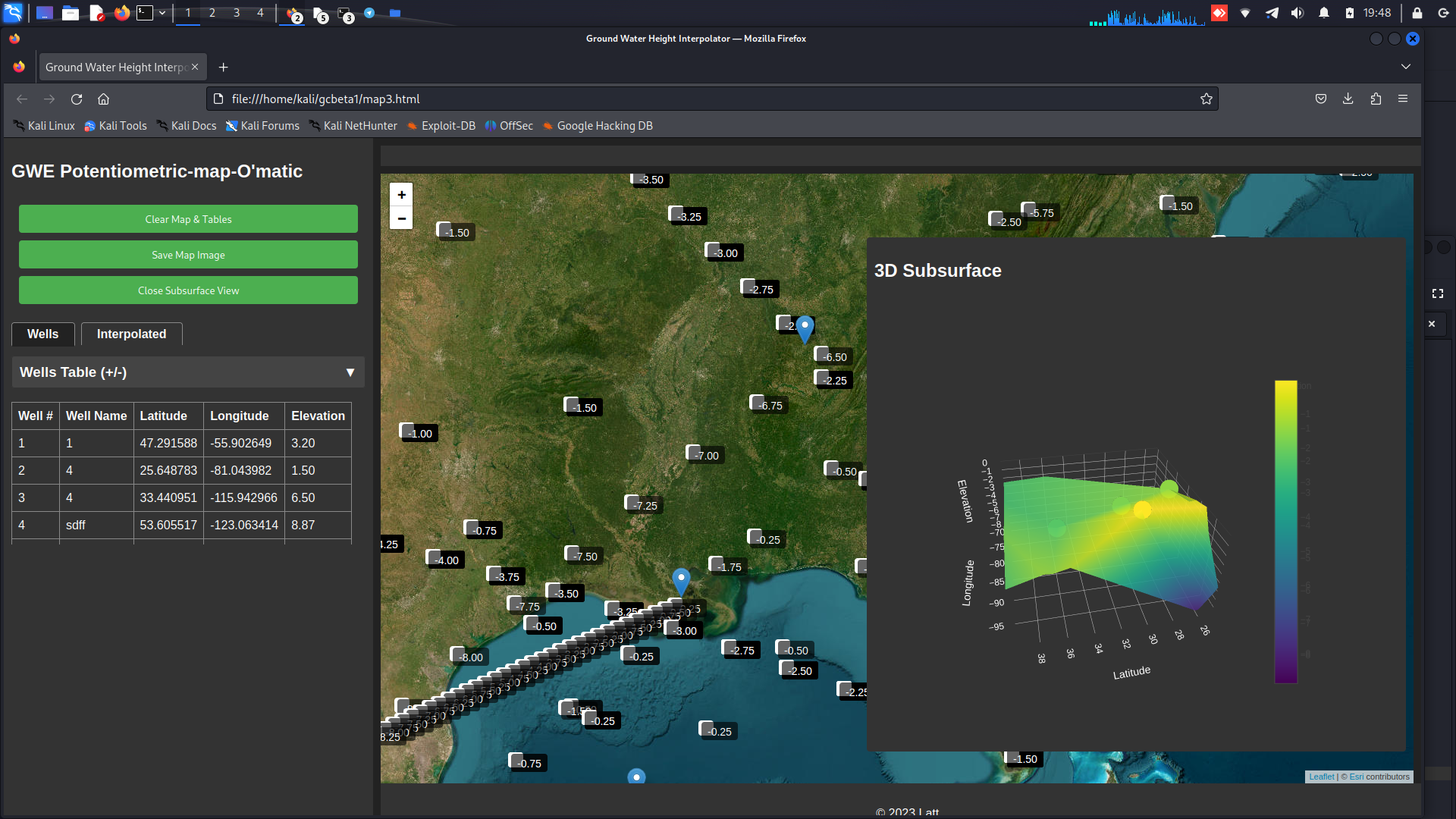The width and height of the screenshot is (1456, 819).
Task: Zoom in on the map
Action: (401, 195)
